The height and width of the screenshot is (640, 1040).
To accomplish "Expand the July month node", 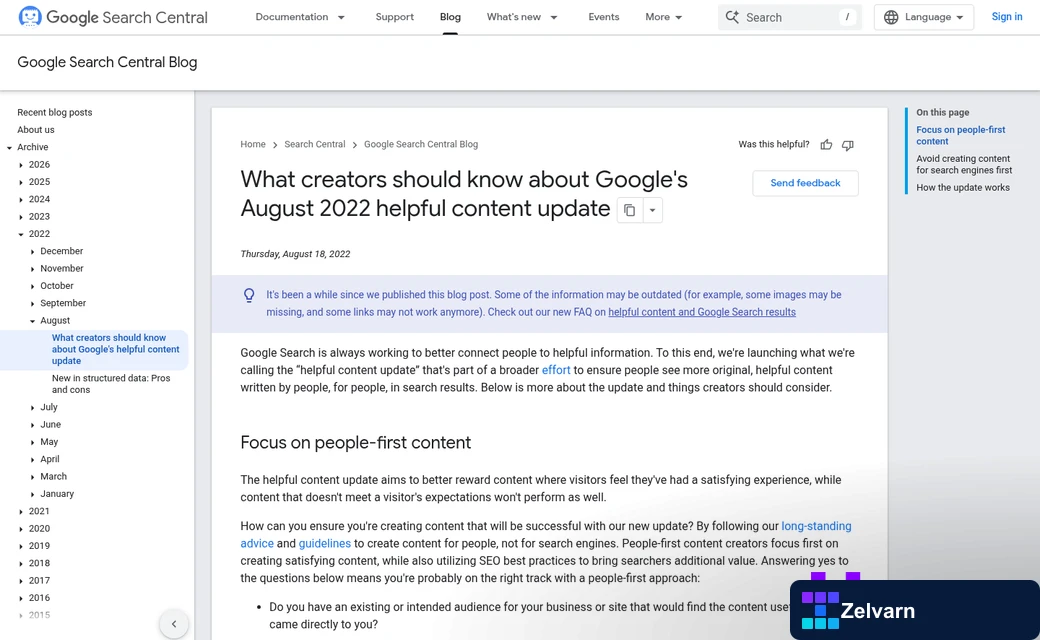I will (32, 407).
